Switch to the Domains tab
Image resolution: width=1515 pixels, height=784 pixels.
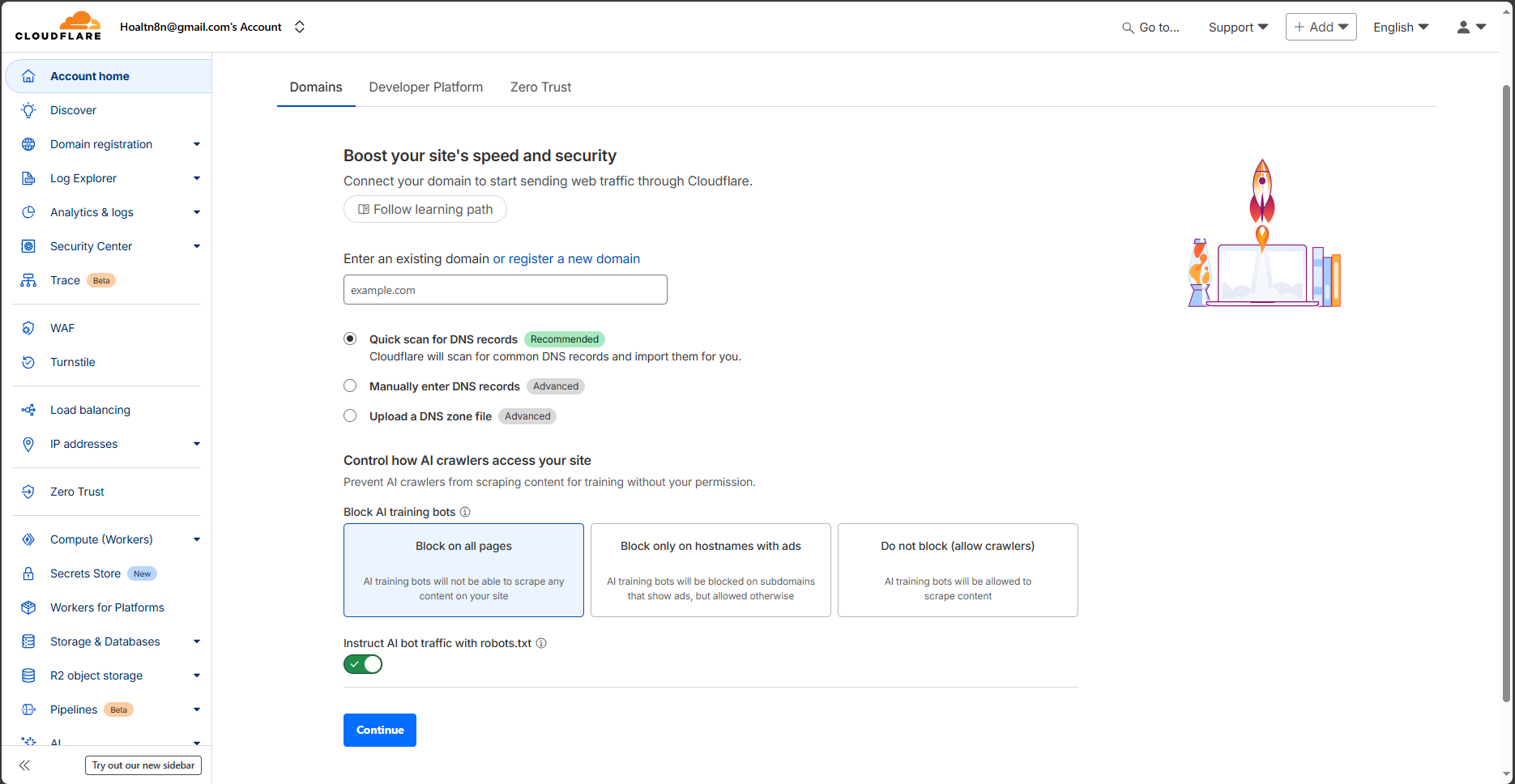tap(316, 87)
